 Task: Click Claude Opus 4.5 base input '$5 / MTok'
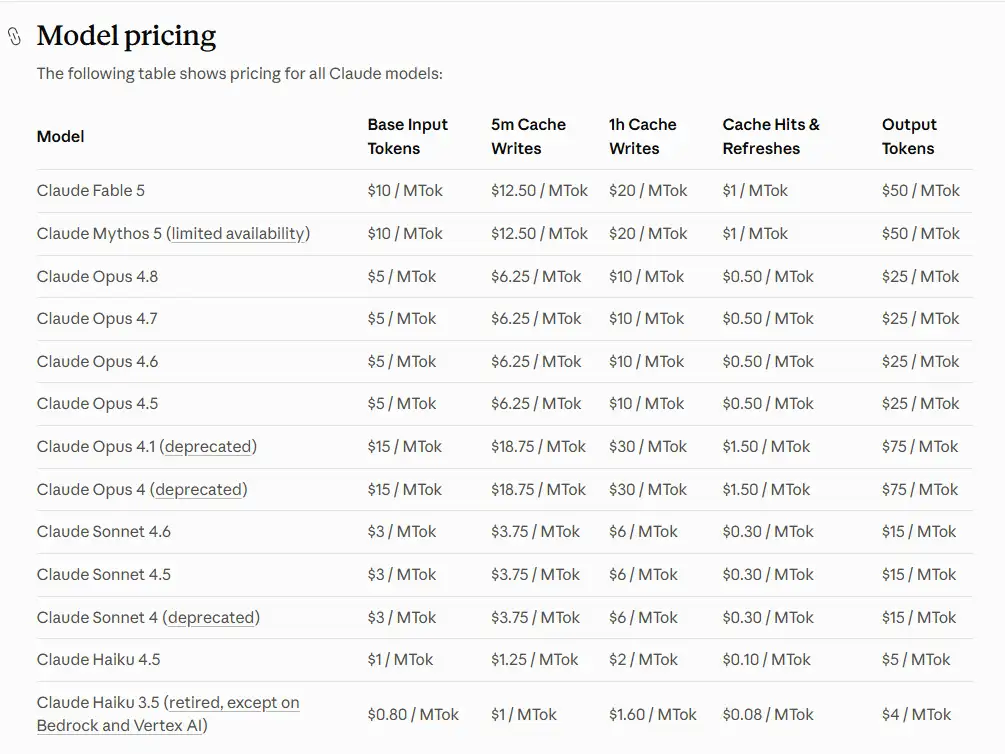pyautogui.click(x=402, y=404)
